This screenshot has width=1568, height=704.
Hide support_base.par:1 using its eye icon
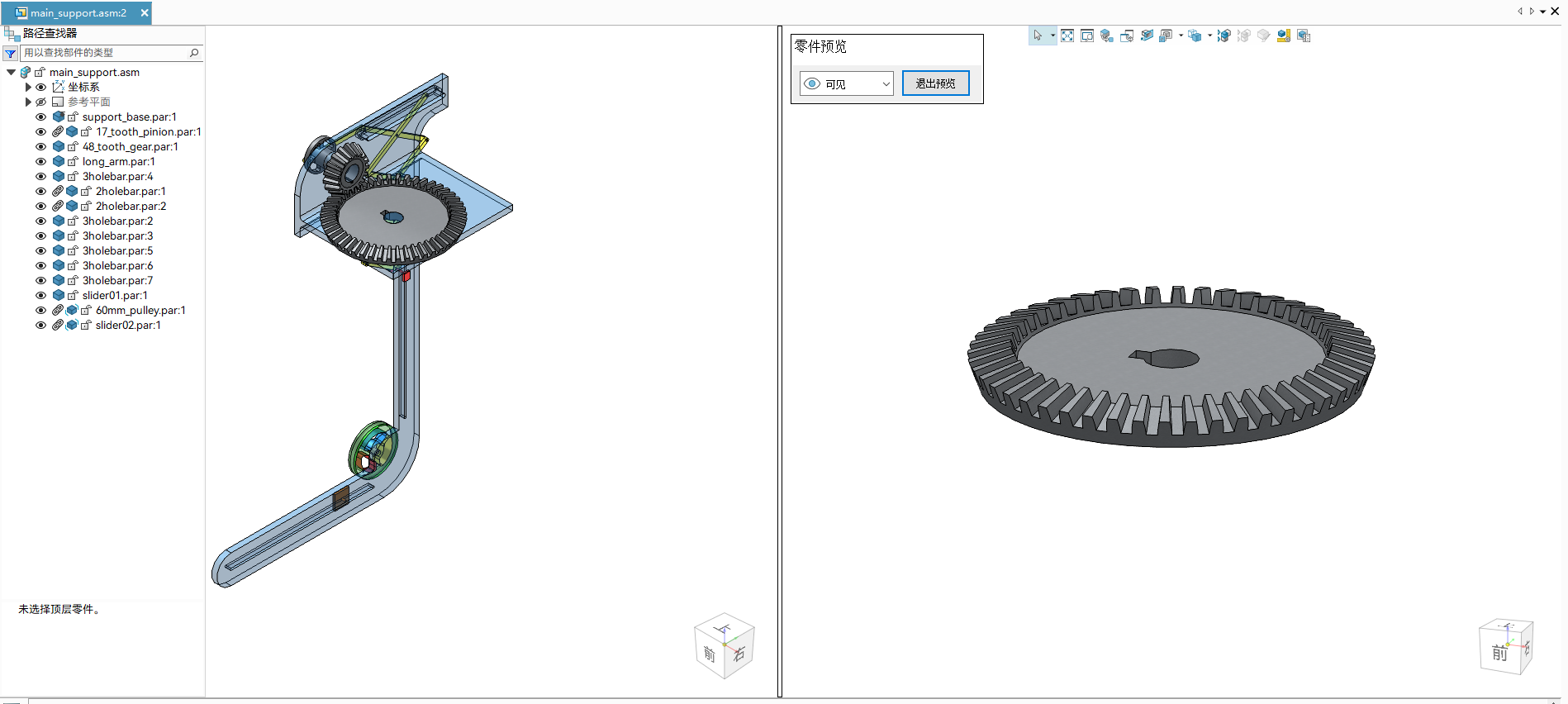click(40, 117)
